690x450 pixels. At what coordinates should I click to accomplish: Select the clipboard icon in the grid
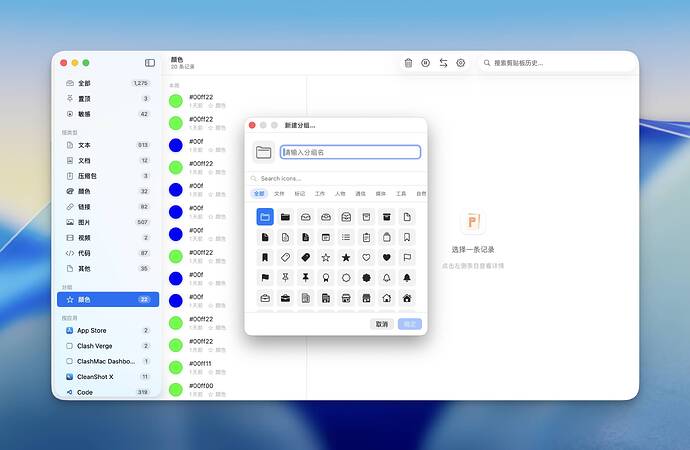tap(366, 237)
